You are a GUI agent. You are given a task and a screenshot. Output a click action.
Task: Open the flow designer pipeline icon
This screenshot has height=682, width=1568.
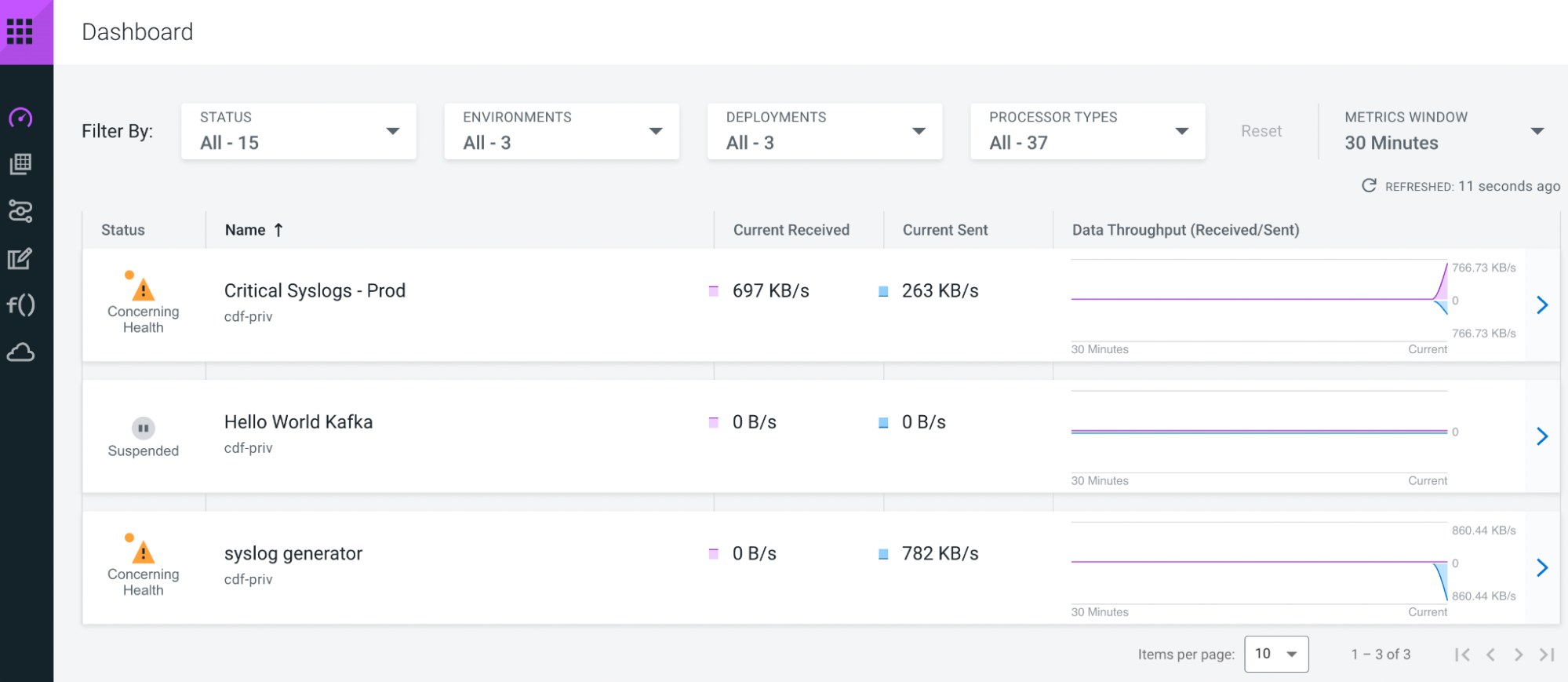(20, 211)
